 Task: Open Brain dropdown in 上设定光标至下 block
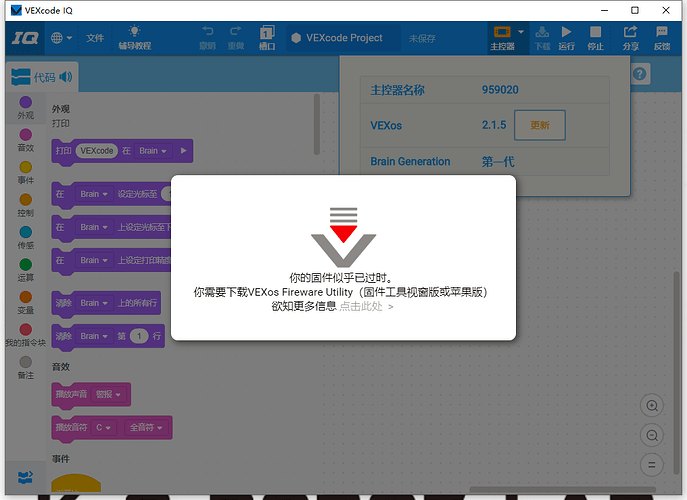click(93, 227)
